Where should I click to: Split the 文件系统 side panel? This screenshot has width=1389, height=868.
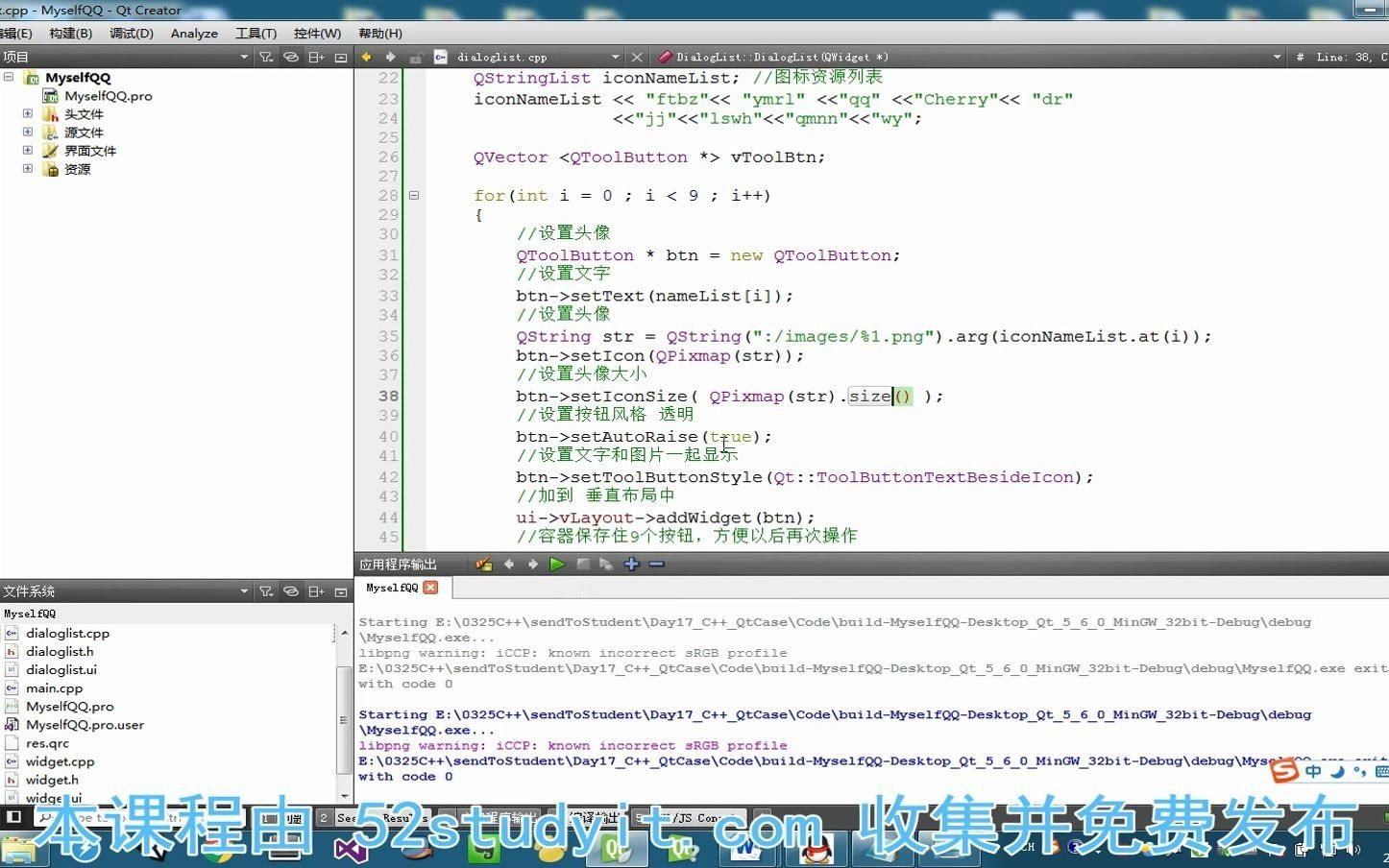coord(315,591)
